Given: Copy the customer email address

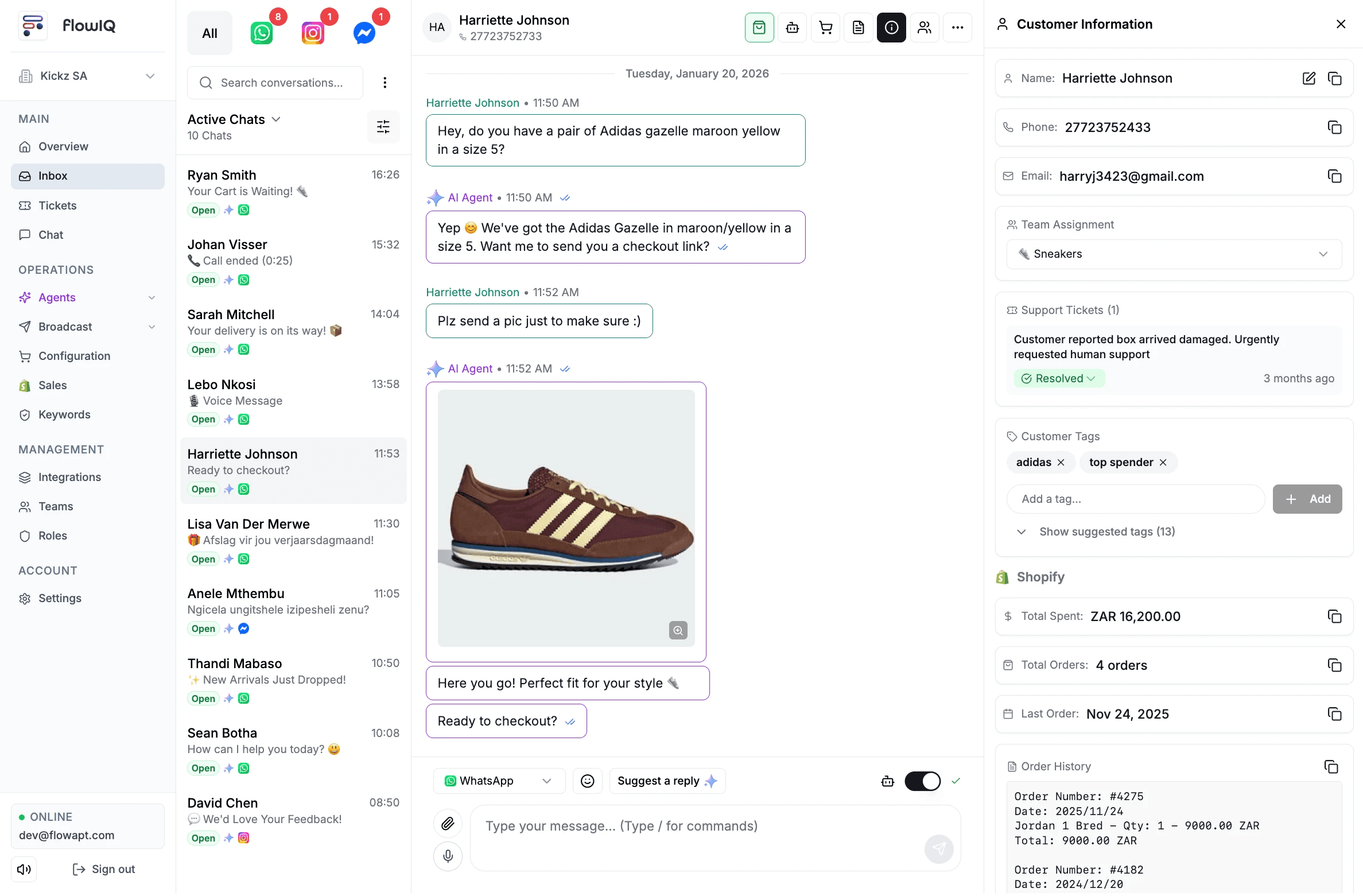Looking at the screenshot, I should pyautogui.click(x=1334, y=176).
